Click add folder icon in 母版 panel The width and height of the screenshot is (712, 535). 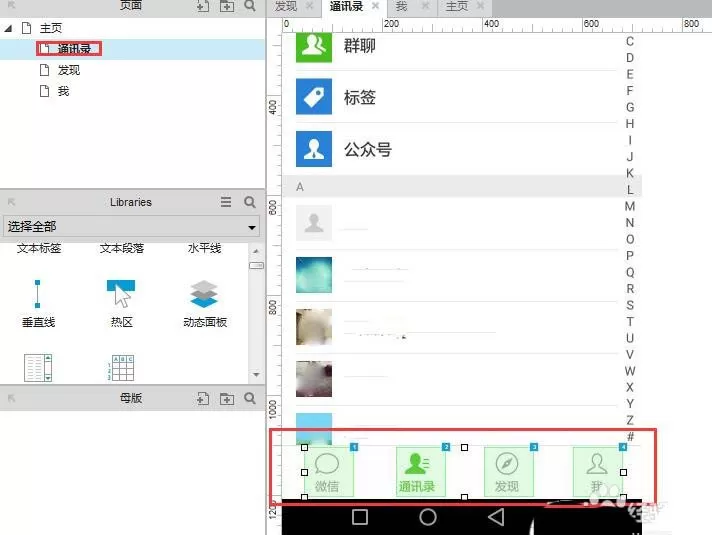click(x=227, y=399)
